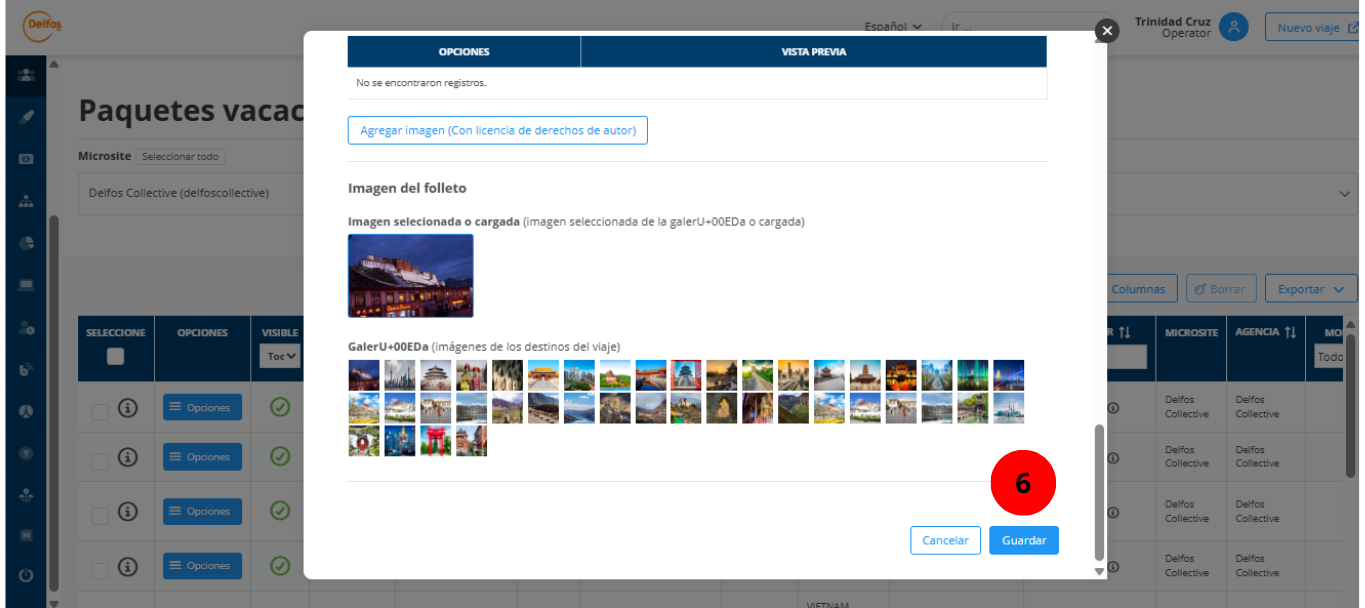The width and height of the screenshot is (1365, 608).
Task: Click the green visible checkmark, first row
Action: 280,407
